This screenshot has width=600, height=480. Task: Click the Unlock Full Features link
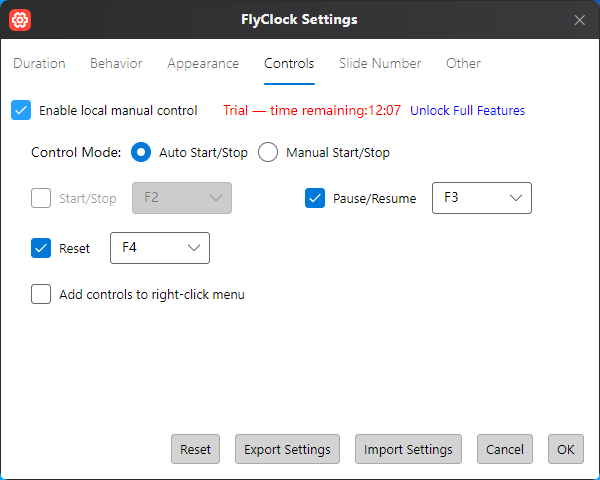coord(467,110)
